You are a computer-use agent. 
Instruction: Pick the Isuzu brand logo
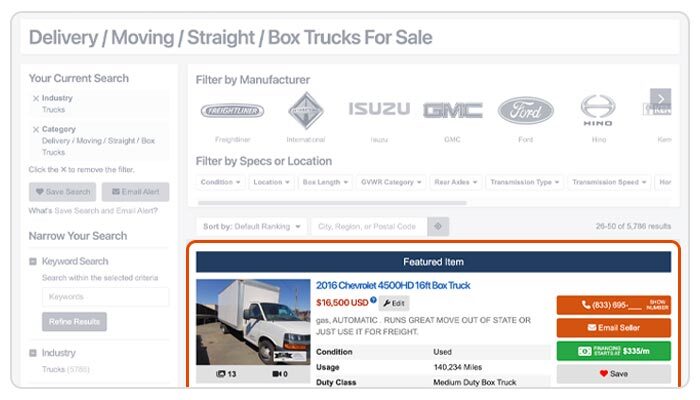[x=379, y=109]
